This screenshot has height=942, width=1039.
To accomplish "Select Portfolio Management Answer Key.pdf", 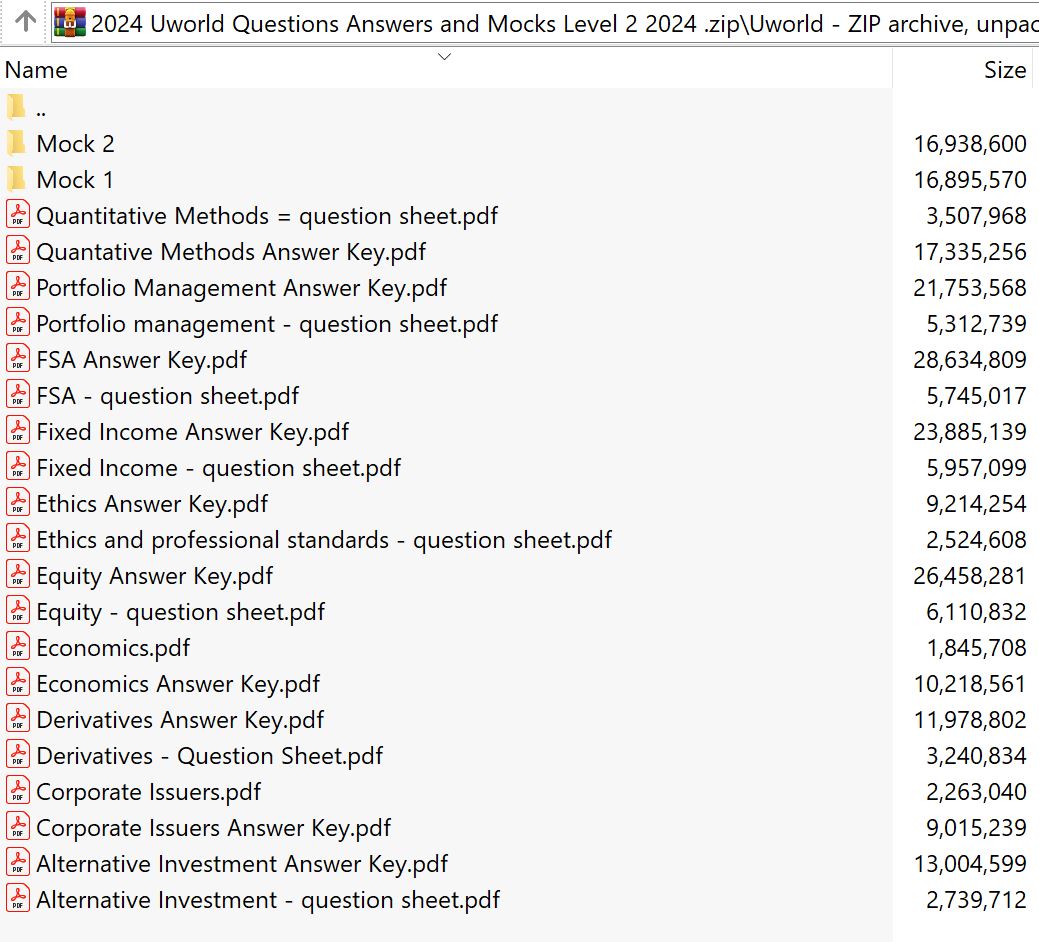I will [241, 287].
